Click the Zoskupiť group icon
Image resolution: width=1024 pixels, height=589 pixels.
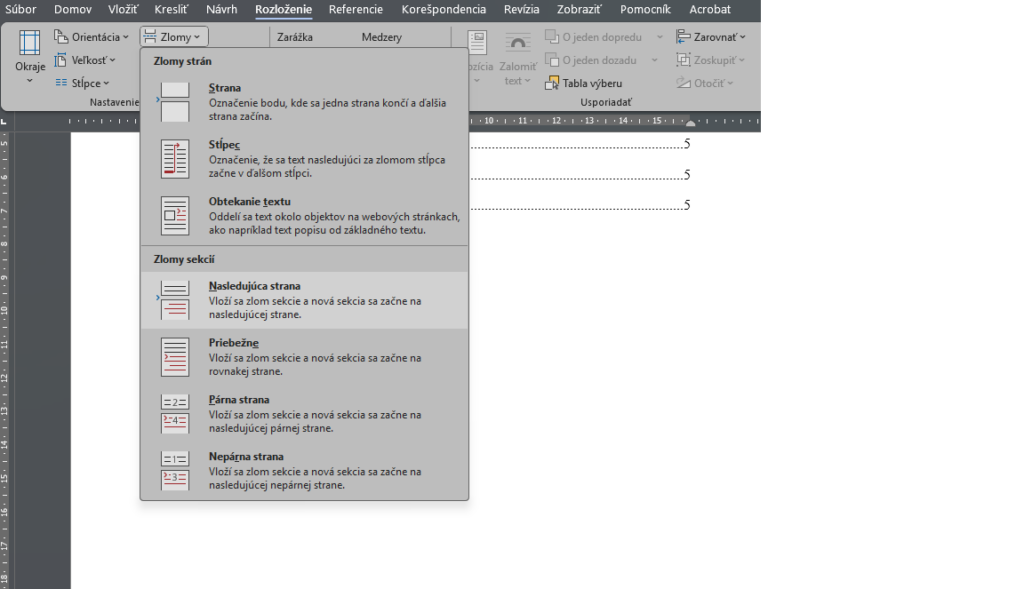click(684, 60)
